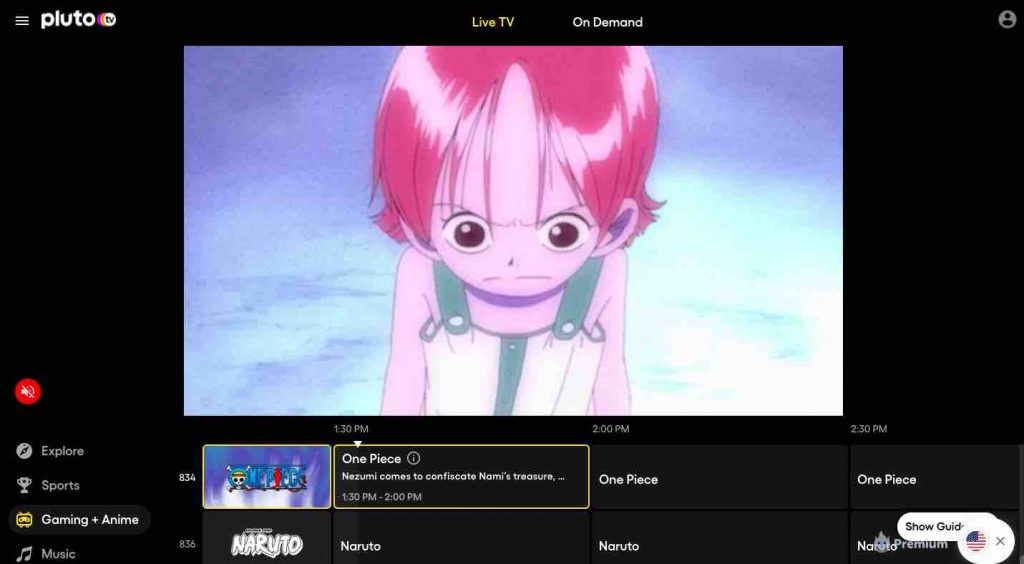Click the 1:30 PM - 2:00 PM time range
The height and width of the screenshot is (564, 1024).
pos(381,497)
